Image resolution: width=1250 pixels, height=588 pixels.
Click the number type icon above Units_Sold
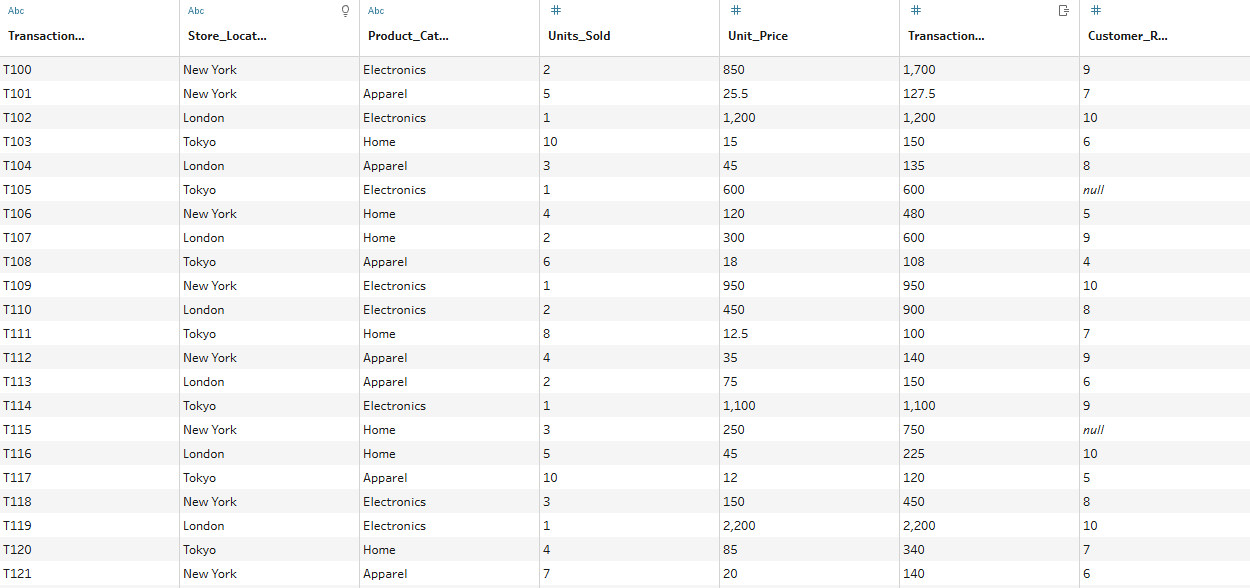coord(556,10)
